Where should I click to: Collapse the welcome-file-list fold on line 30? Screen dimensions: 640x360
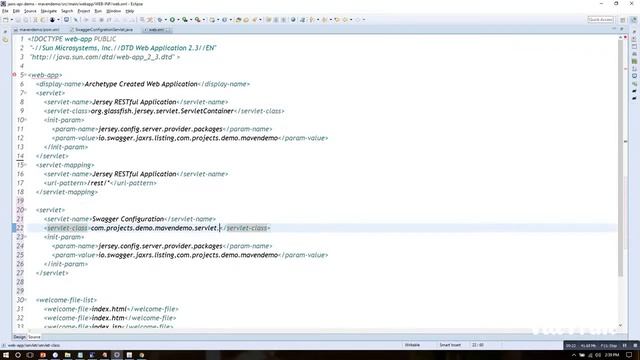click(x=25, y=300)
